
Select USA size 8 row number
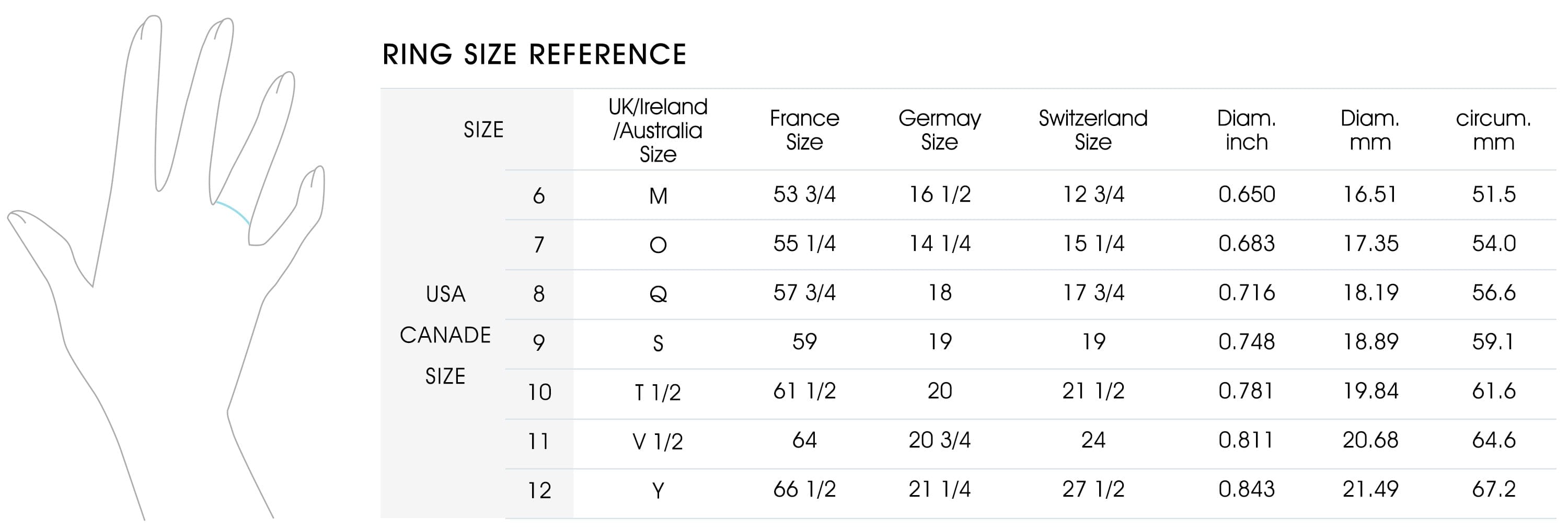pos(539,294)
